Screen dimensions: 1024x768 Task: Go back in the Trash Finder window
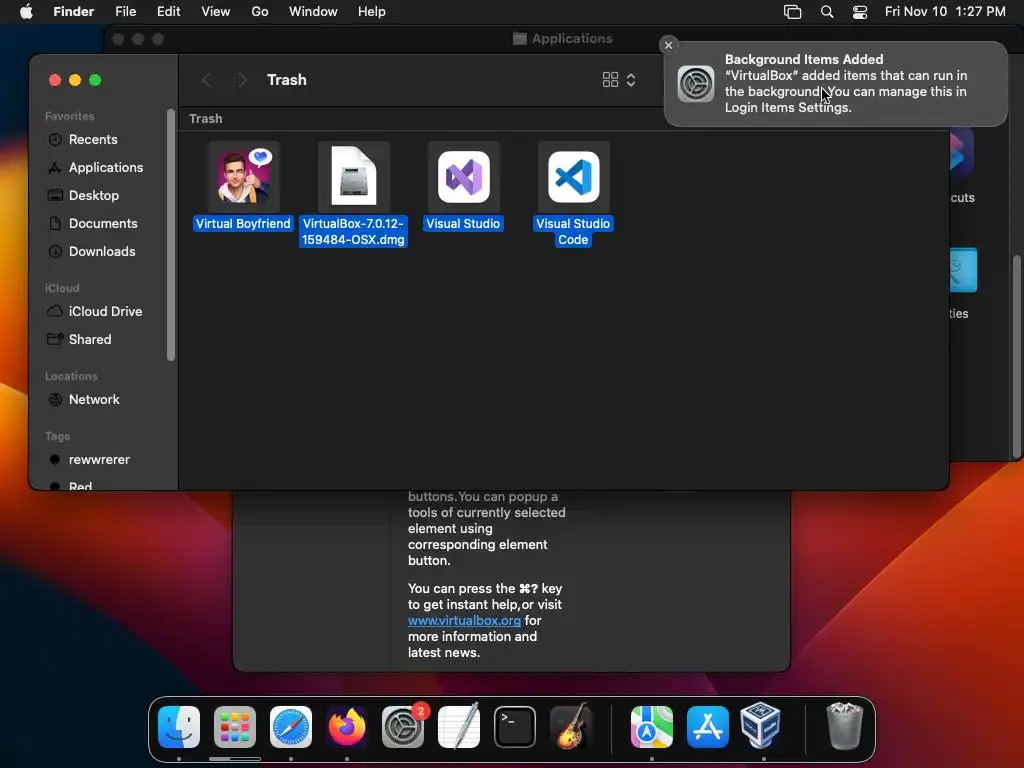[x=206, y=80]
